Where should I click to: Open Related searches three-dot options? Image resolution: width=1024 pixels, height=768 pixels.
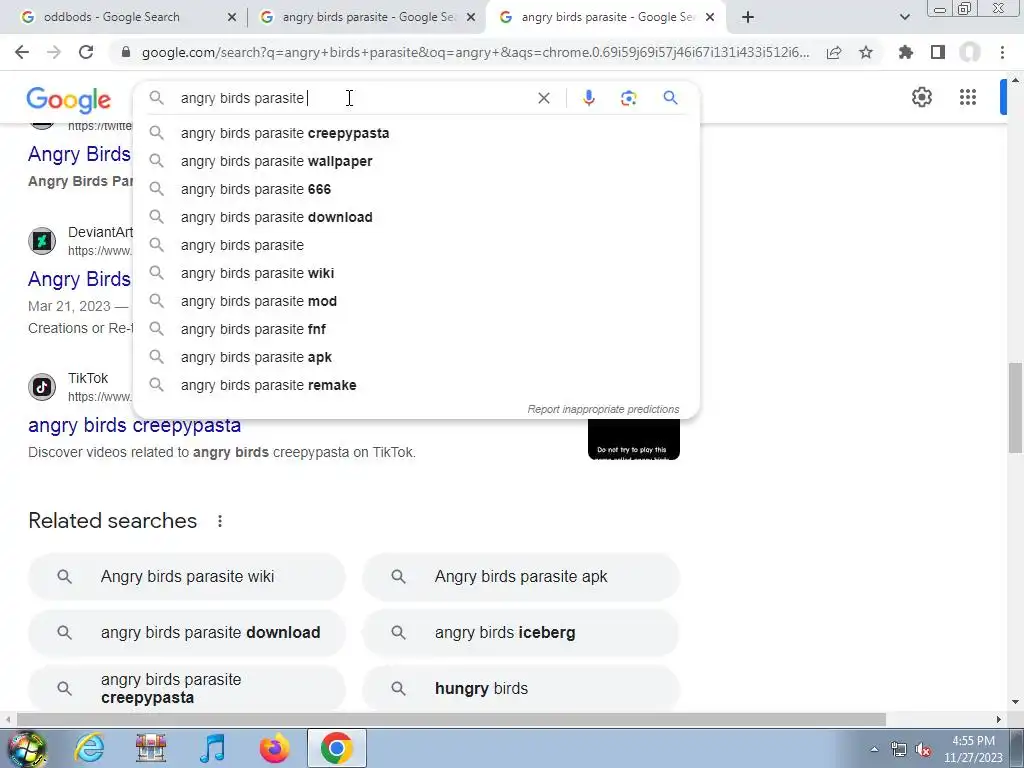(220, 521)
